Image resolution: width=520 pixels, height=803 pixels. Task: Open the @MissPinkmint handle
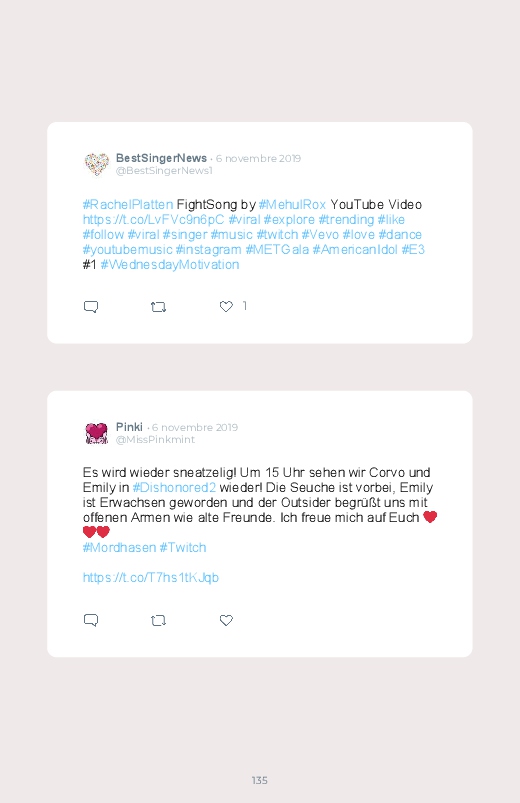tap(155, 440)
